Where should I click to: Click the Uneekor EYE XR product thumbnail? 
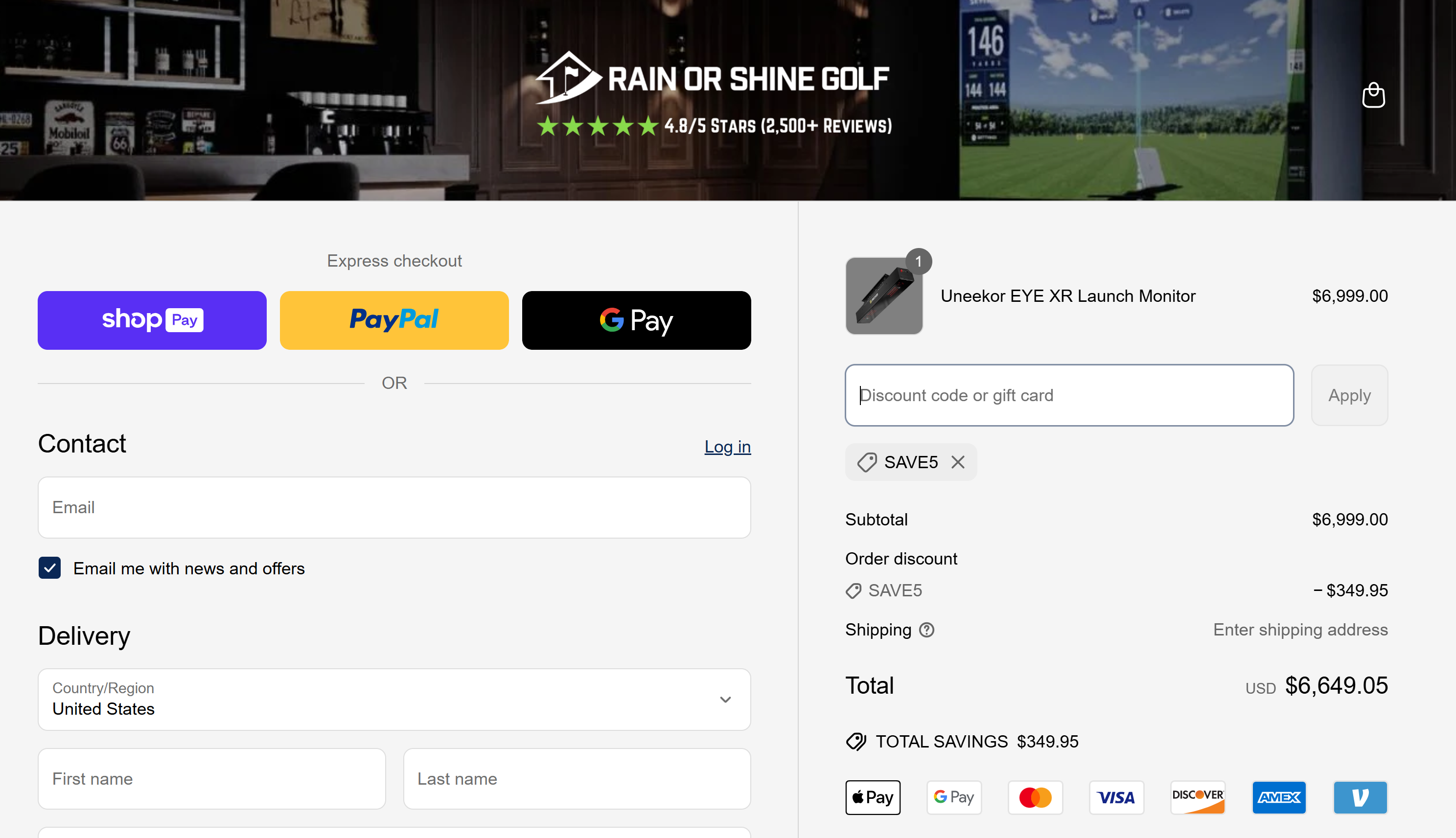coord(884,296)
